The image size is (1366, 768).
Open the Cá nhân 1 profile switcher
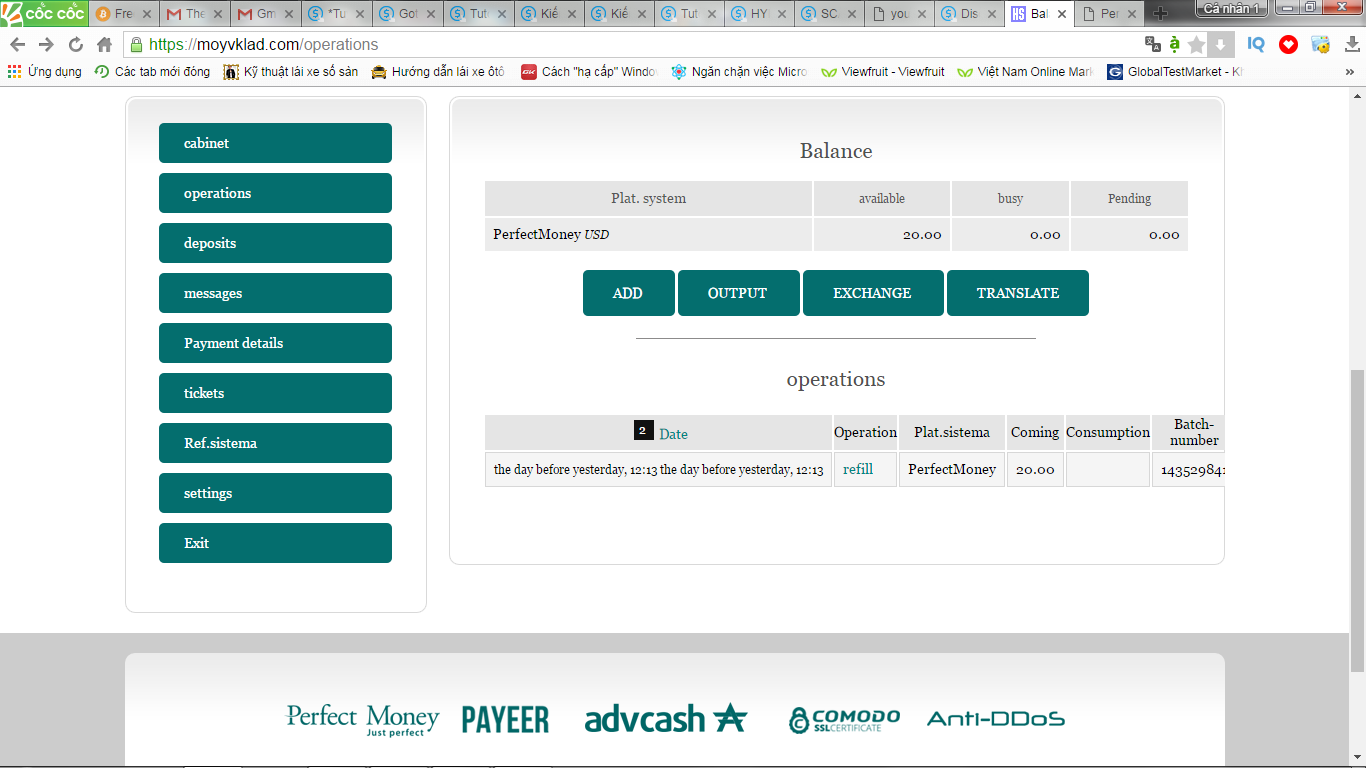click(x=1231, y=9)
